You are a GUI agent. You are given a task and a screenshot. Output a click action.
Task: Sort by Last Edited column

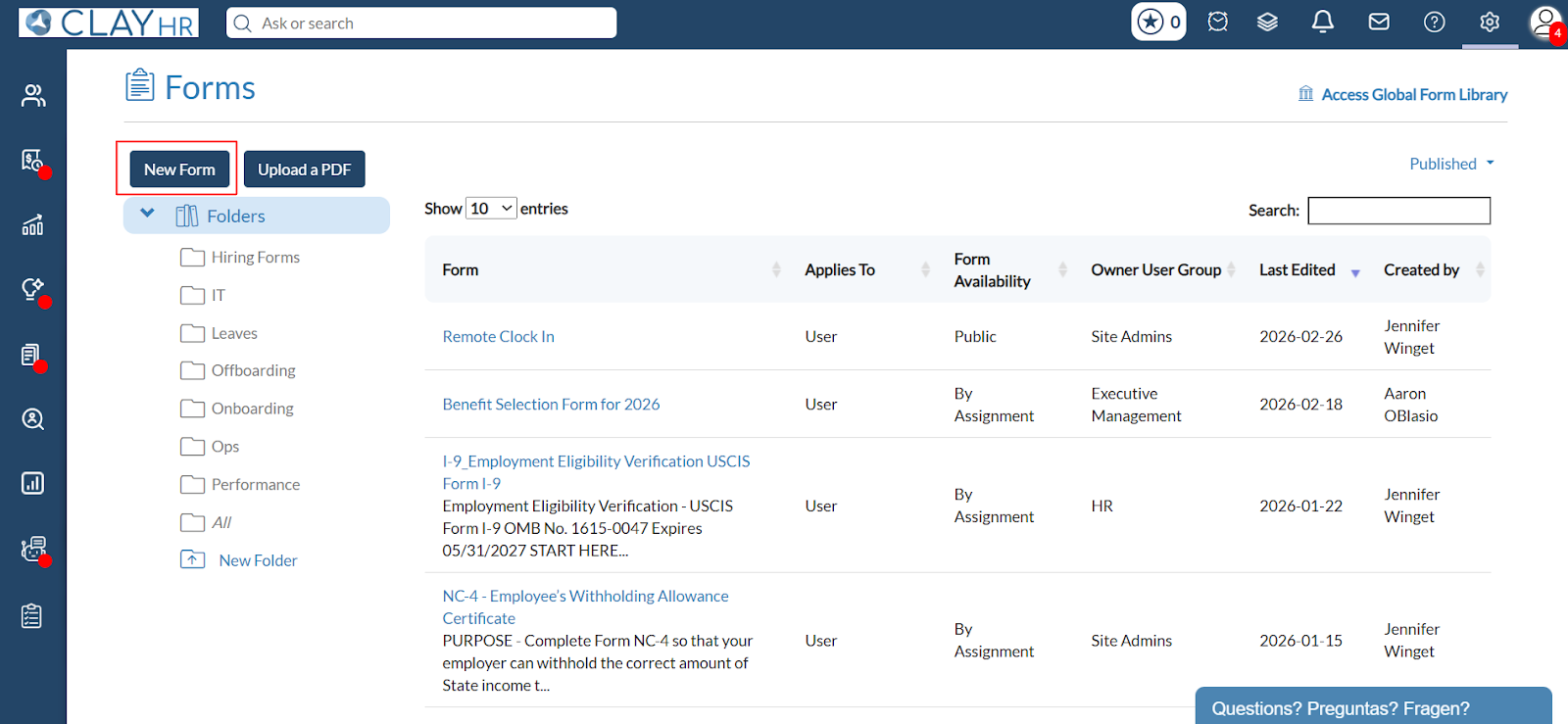1308,269
